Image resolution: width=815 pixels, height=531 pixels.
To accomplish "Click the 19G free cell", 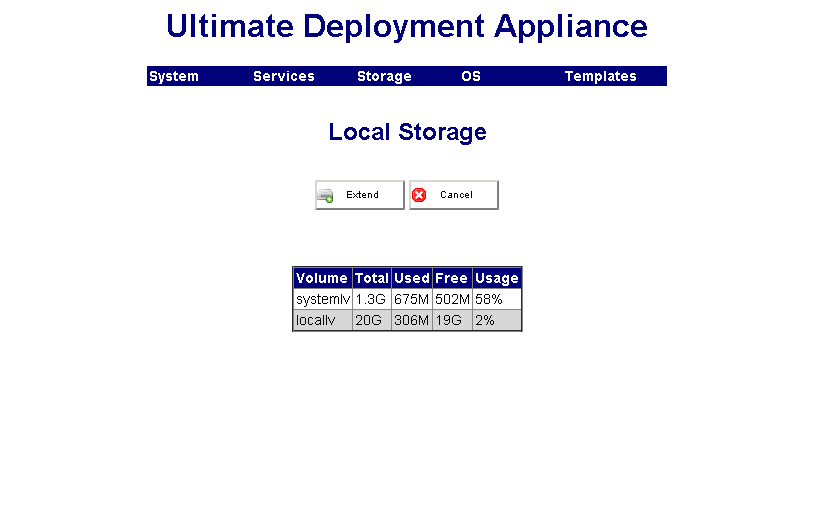I will [x=452, y=320].
